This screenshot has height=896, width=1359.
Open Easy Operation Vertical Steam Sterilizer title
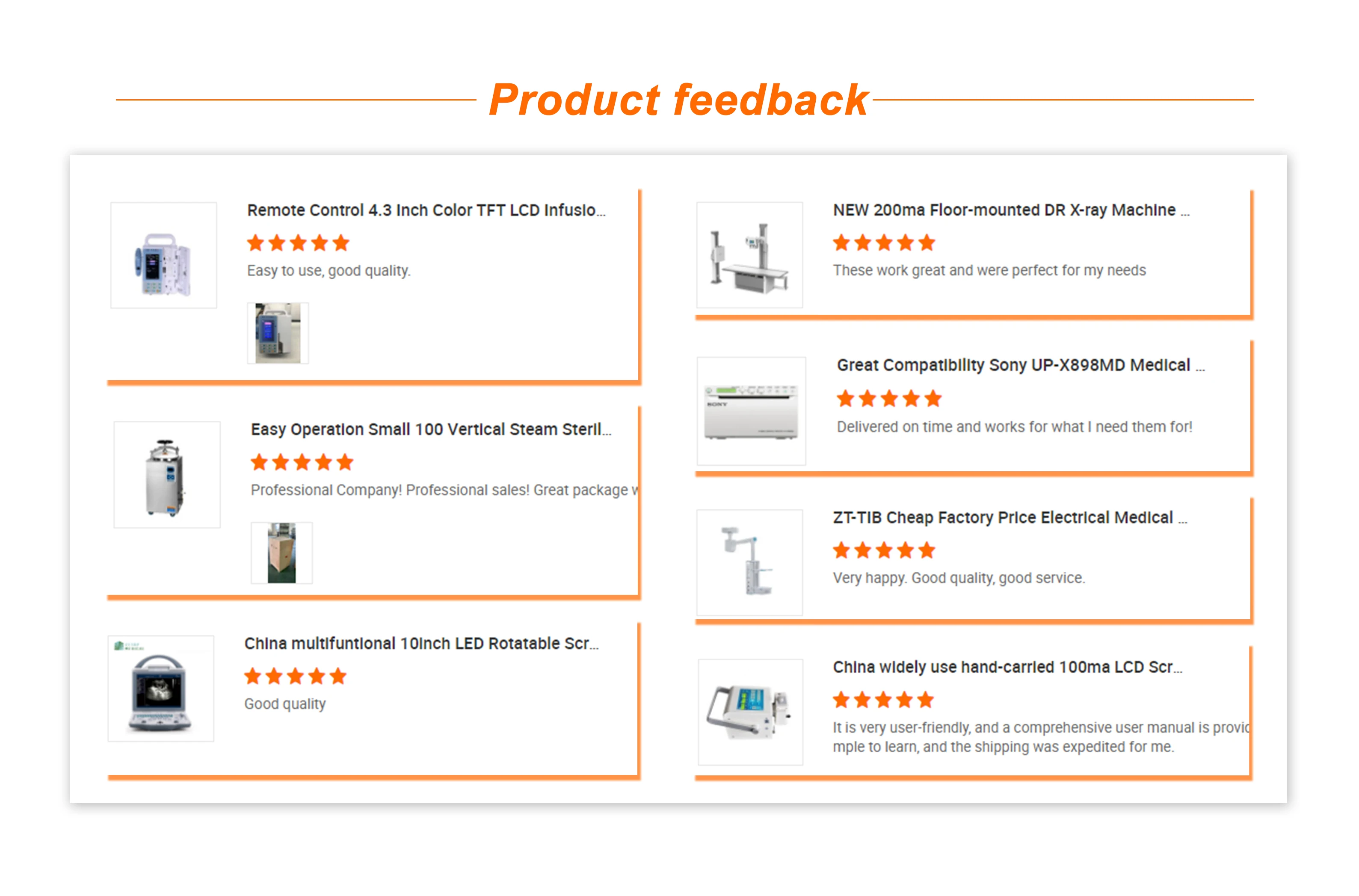click(x=430, y=429)
